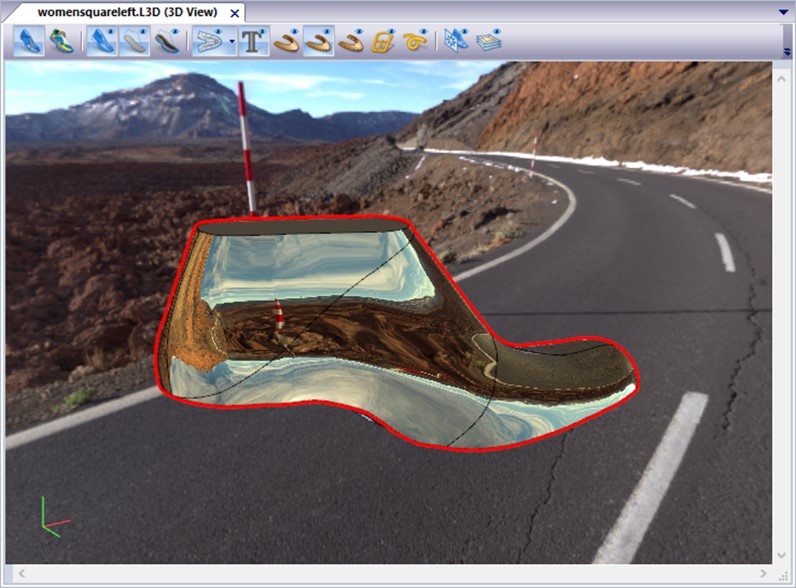The width and height of the screenshot is (796, 588).
Task: Toggle visibility of the black sole unit
Action: click(168, 41)
